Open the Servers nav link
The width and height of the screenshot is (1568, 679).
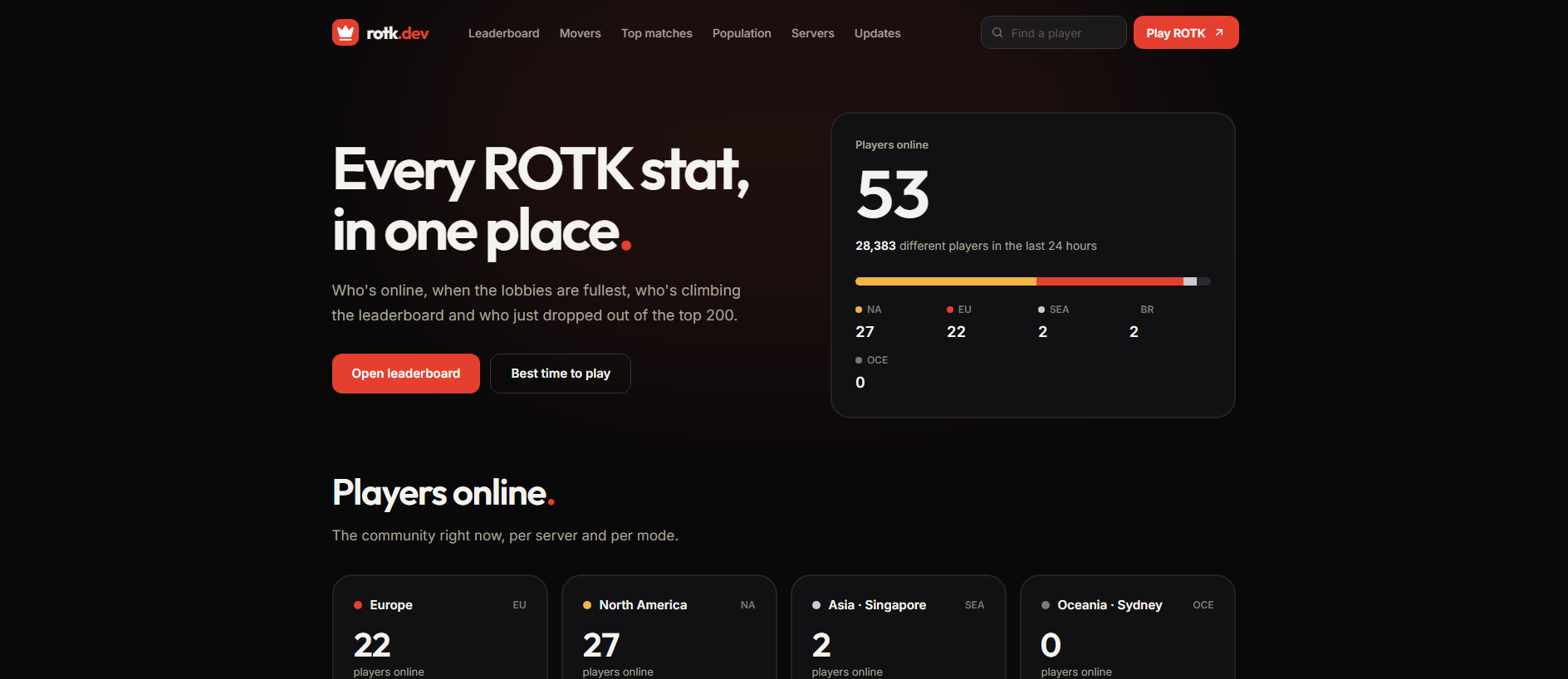pyautogui.click(x=812, y=33)
